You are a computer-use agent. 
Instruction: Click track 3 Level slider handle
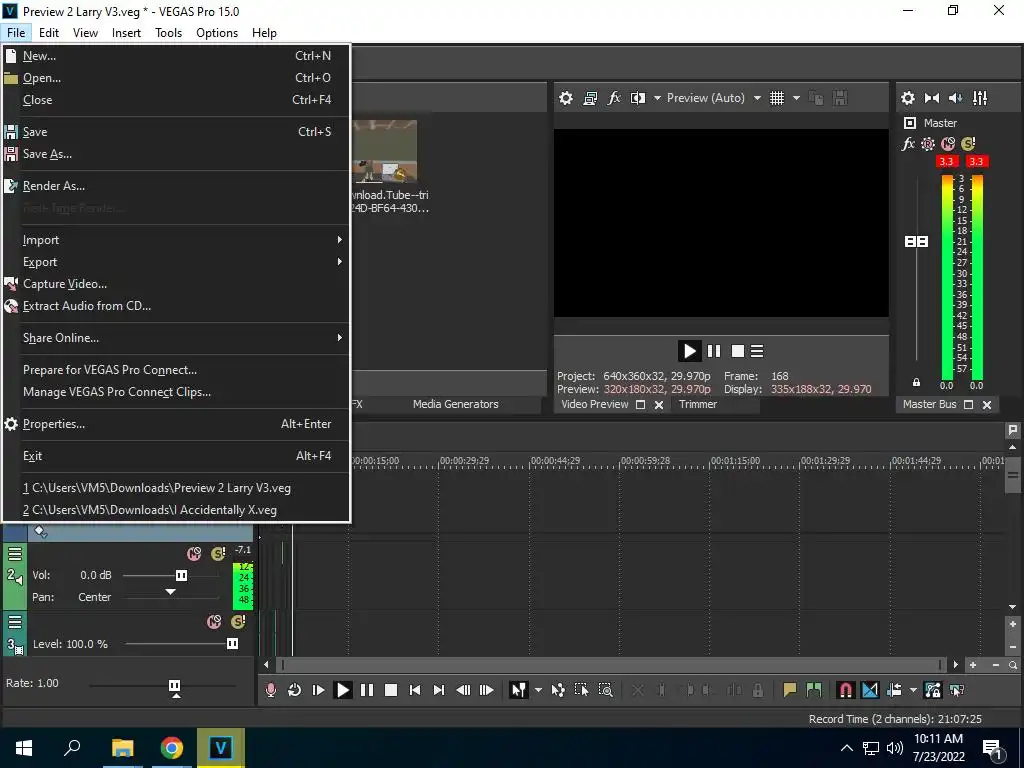pos(232,644)
